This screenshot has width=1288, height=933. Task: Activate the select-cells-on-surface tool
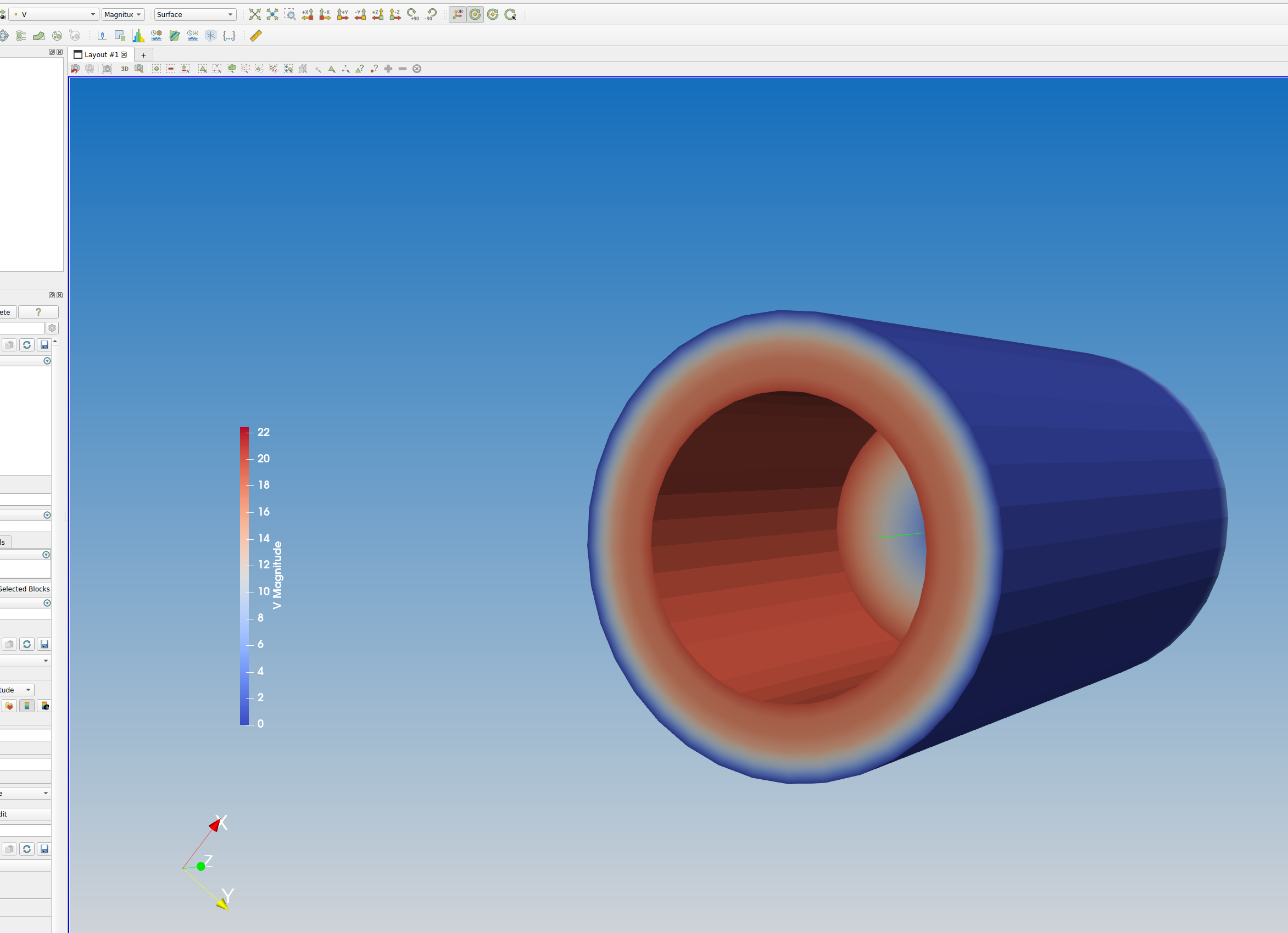(203, 69)
